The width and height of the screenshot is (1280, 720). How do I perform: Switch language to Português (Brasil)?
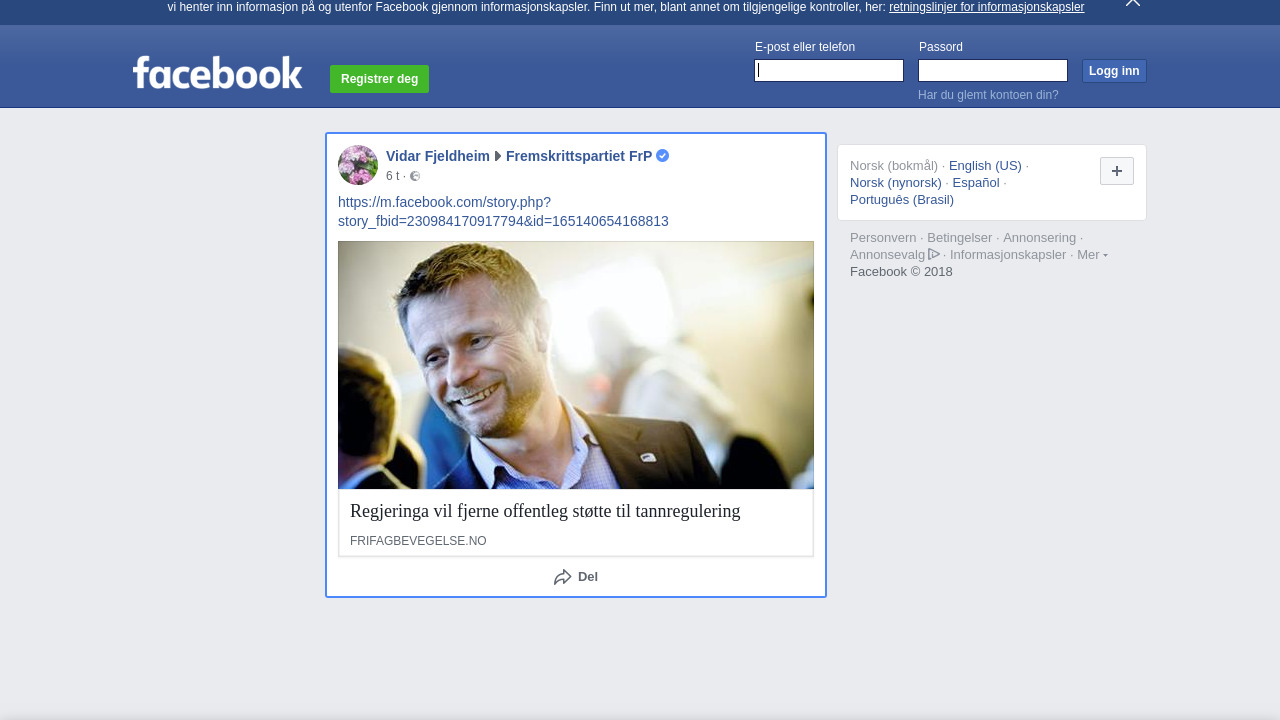[x=902, y=200]
